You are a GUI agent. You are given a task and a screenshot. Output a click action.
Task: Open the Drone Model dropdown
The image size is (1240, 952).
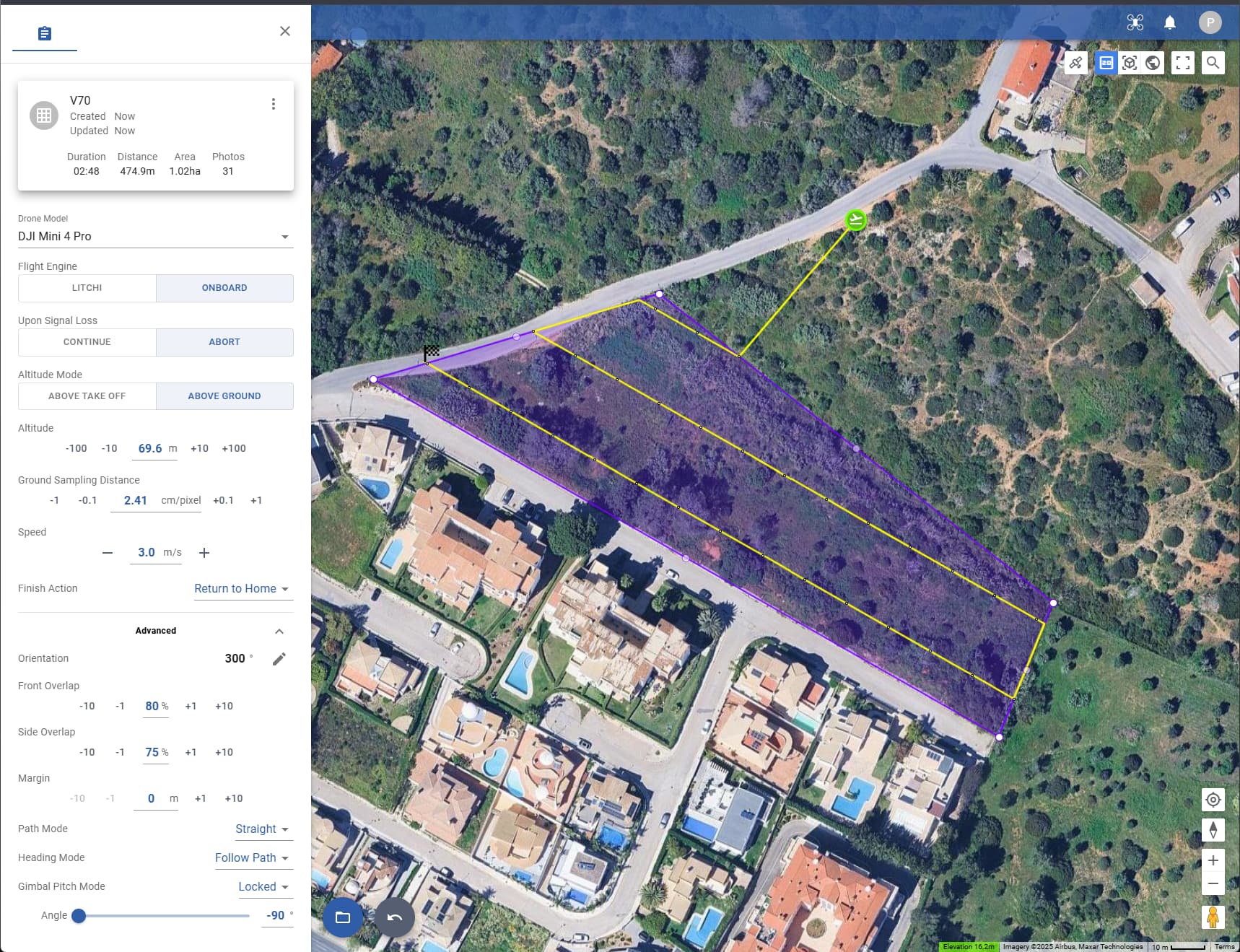click(155, 237)
